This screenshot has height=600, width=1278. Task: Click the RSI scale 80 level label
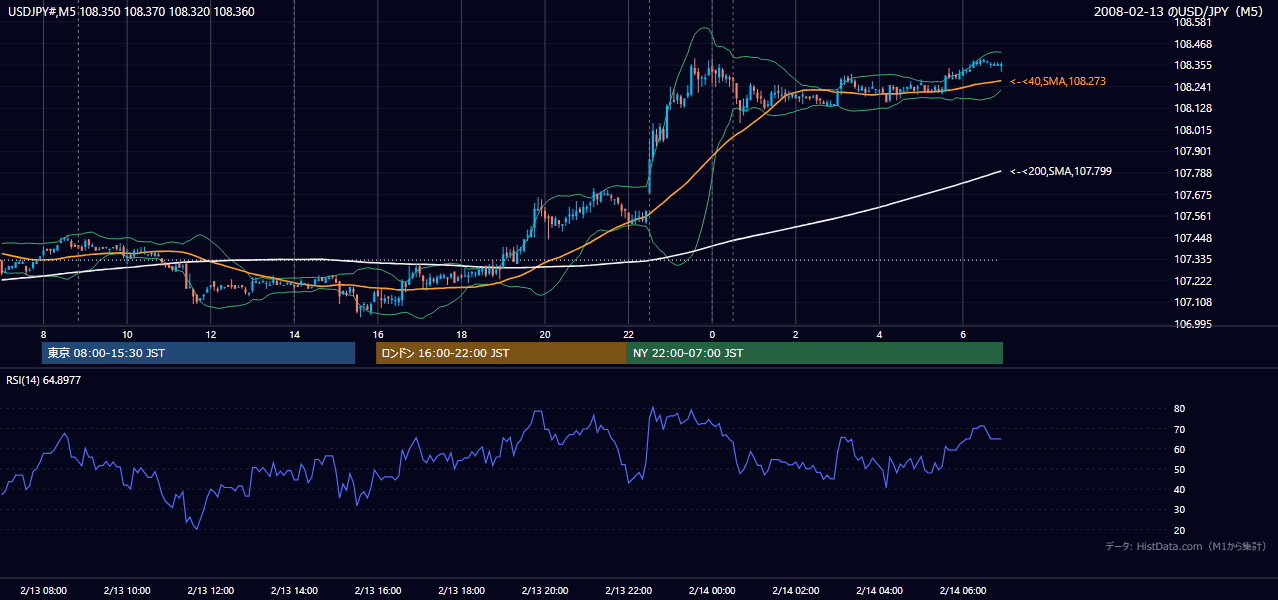pos(1179,409)
